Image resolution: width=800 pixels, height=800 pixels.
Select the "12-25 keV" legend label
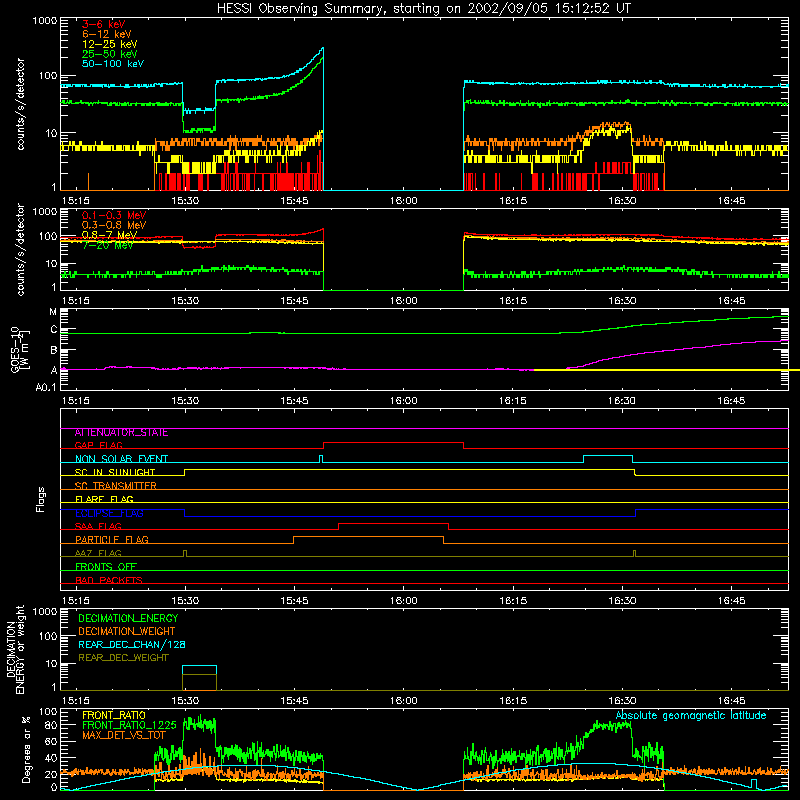pyautogui.click(x=110, y=44)
